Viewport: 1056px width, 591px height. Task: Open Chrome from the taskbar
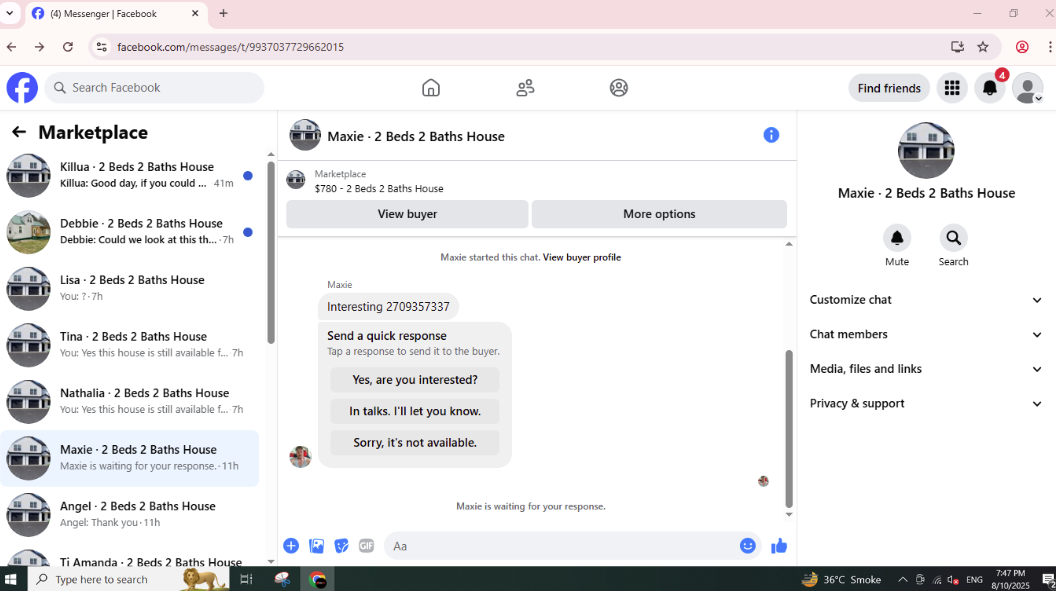(x=317, y=579)
